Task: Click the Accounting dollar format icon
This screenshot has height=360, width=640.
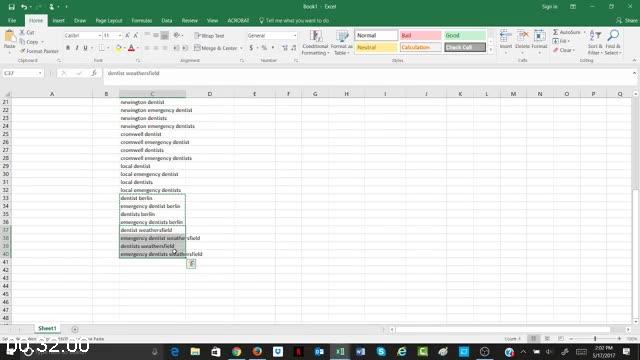Action: pos(251,48)
